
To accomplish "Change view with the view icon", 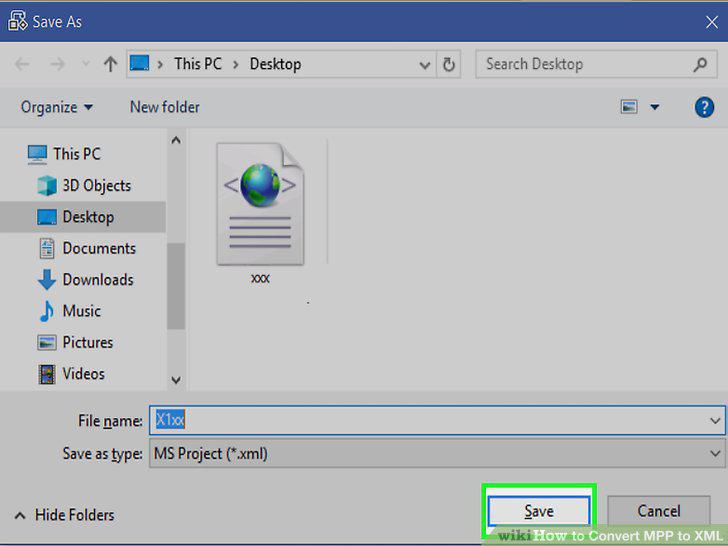I will pos(629,107).
